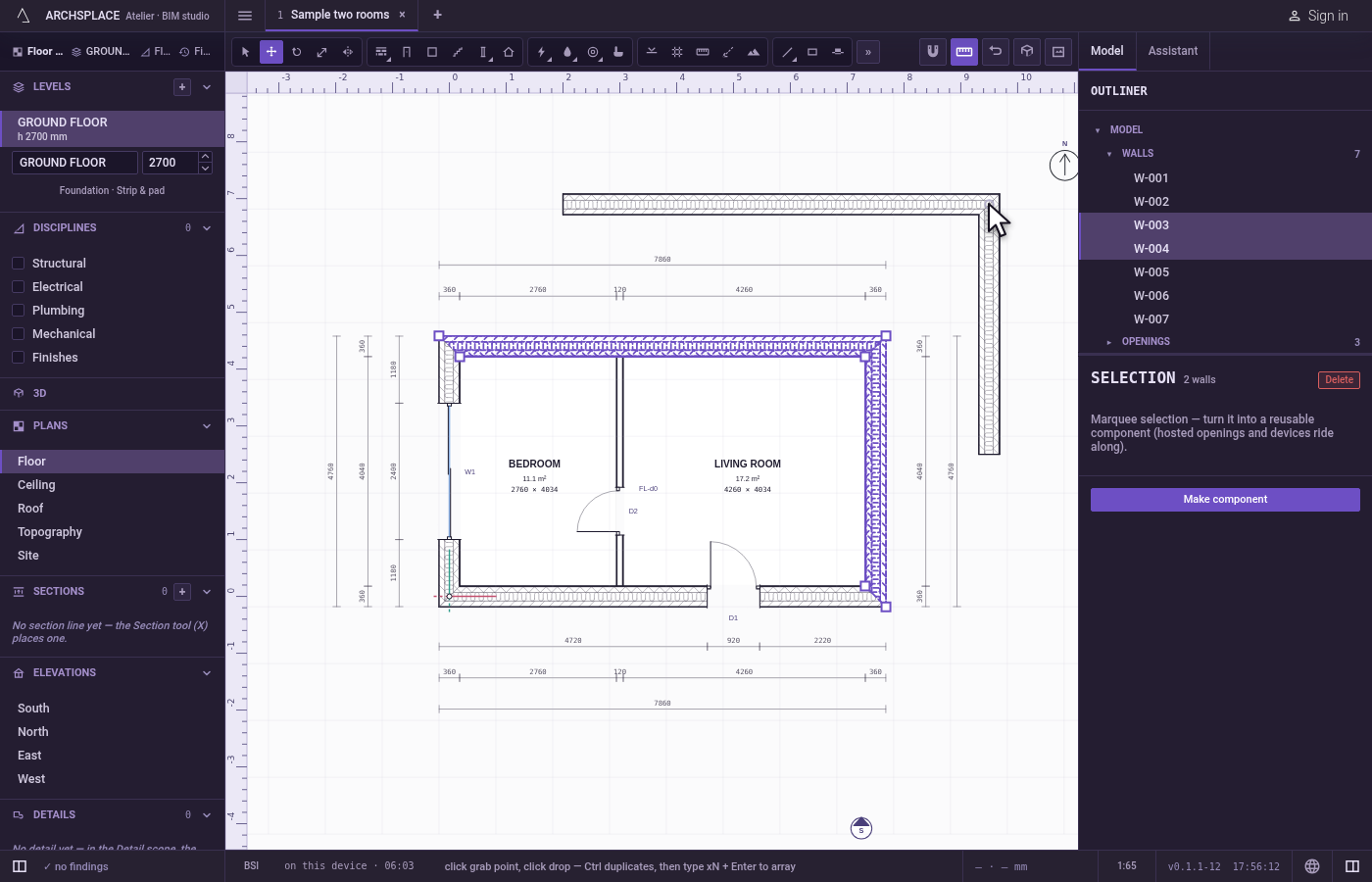Image resolution: width=1372 pixels, height=882 pixels.
Task: Choose the wall drawing tool
Action: click(x=381, y=52)
